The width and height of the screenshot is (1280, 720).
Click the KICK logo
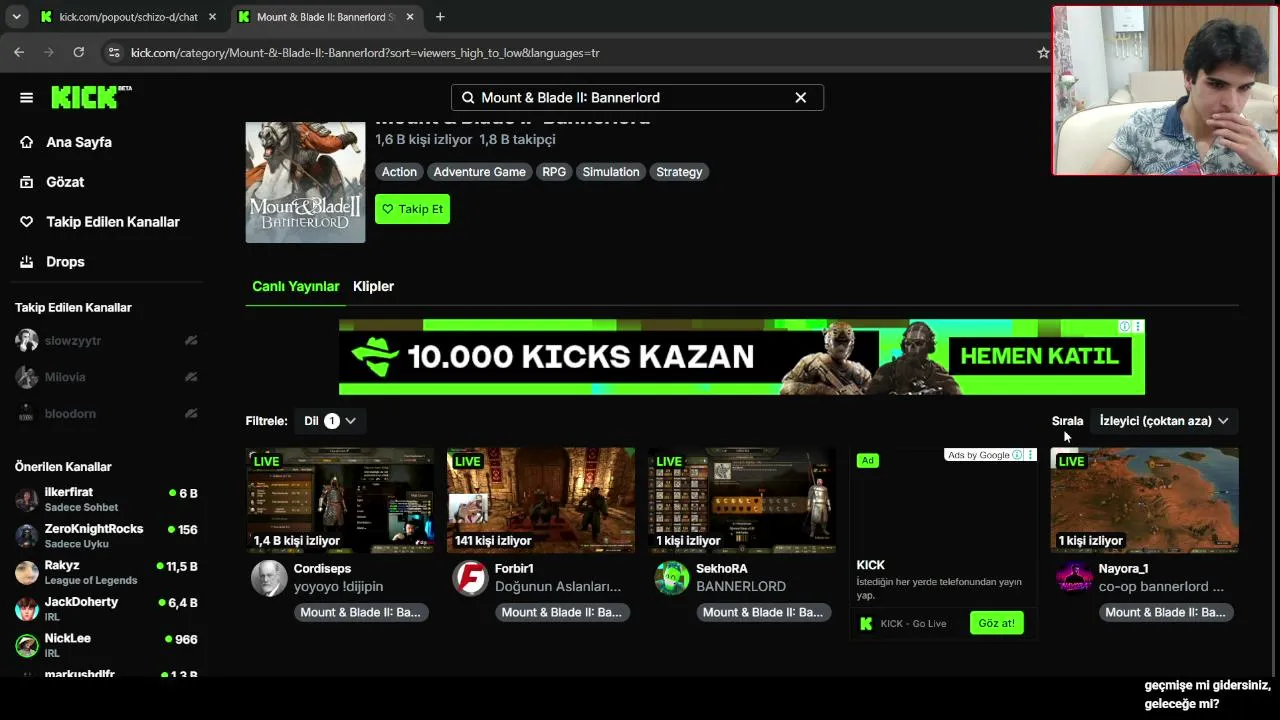point(90,96)
